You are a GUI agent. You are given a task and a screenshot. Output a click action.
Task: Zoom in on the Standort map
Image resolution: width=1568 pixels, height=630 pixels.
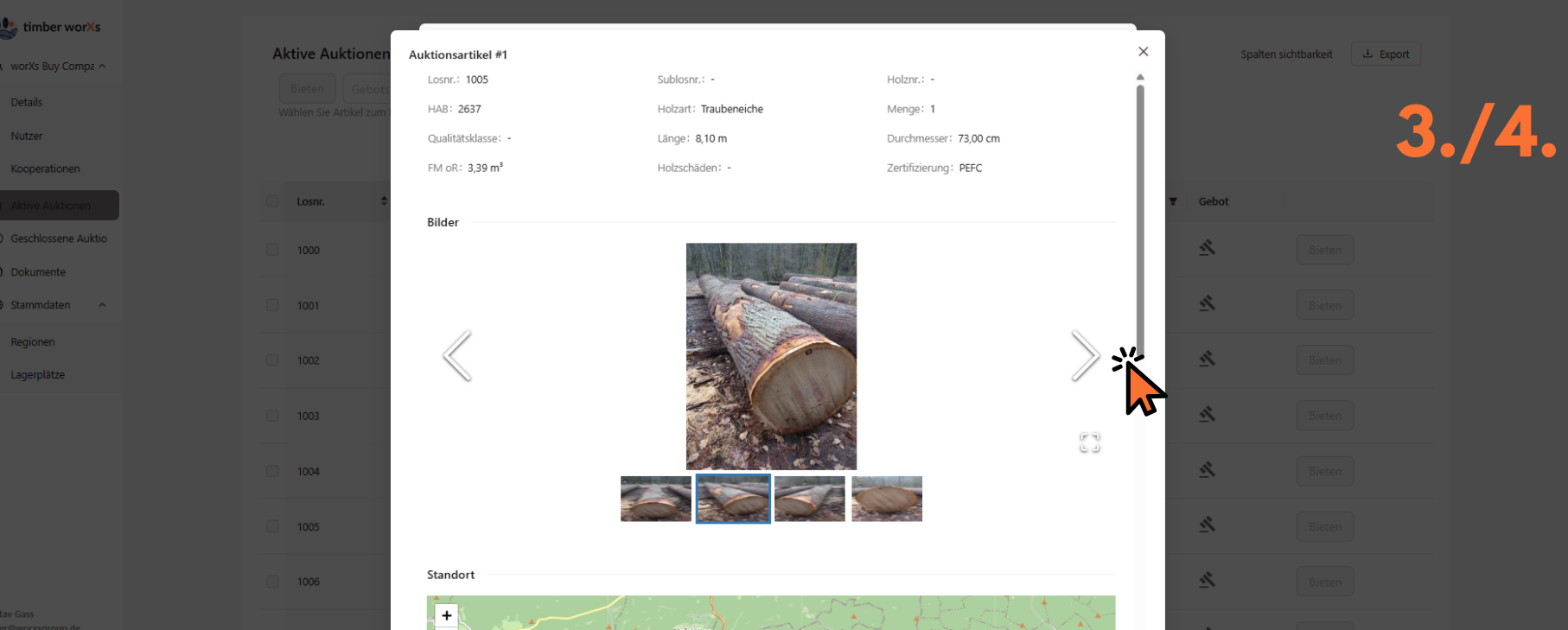tap(446, 615)
